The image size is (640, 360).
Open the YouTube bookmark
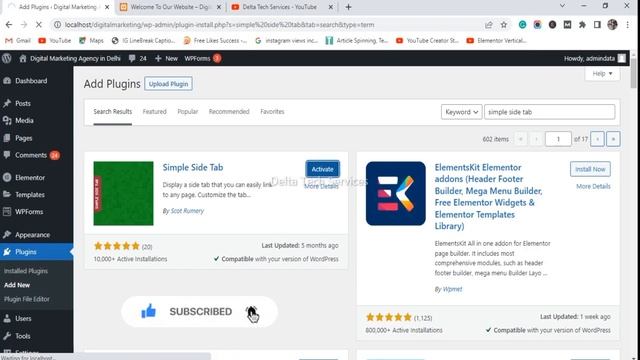pos(55,40)
